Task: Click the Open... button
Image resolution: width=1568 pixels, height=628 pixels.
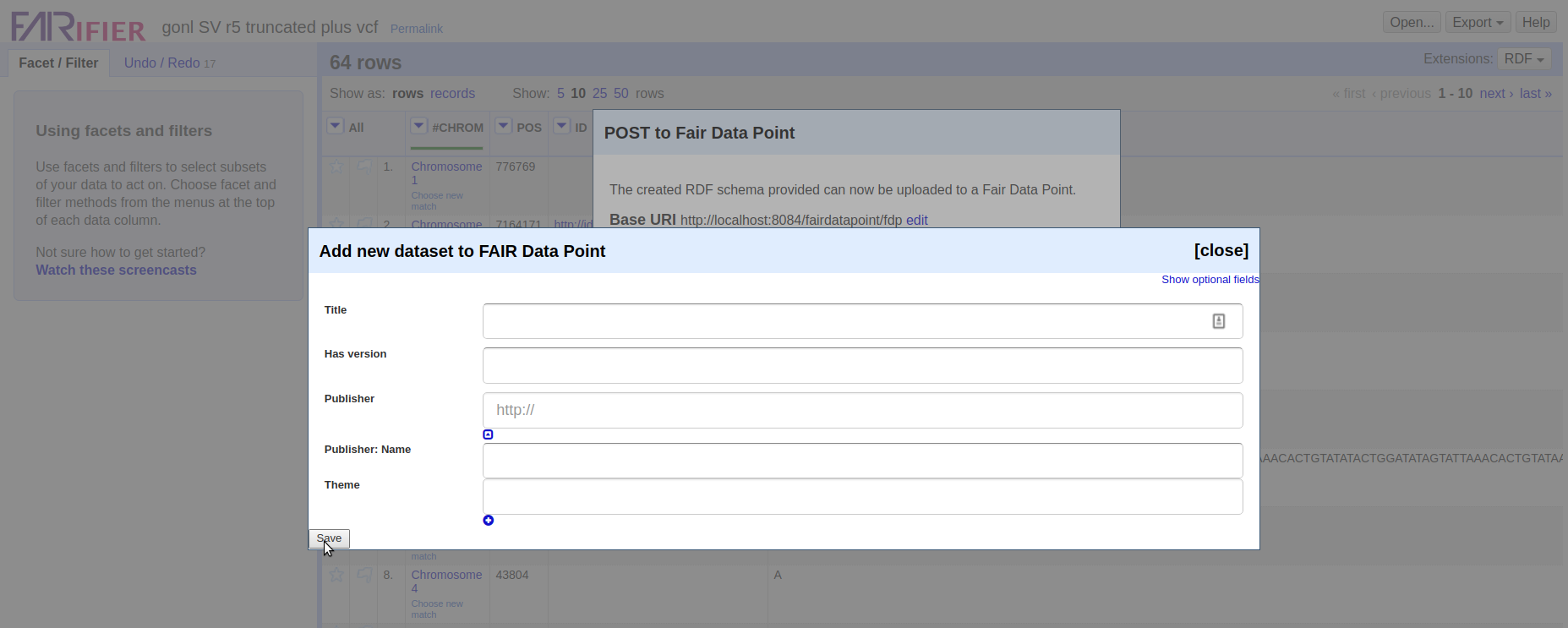Action: tap(1412, 23)
